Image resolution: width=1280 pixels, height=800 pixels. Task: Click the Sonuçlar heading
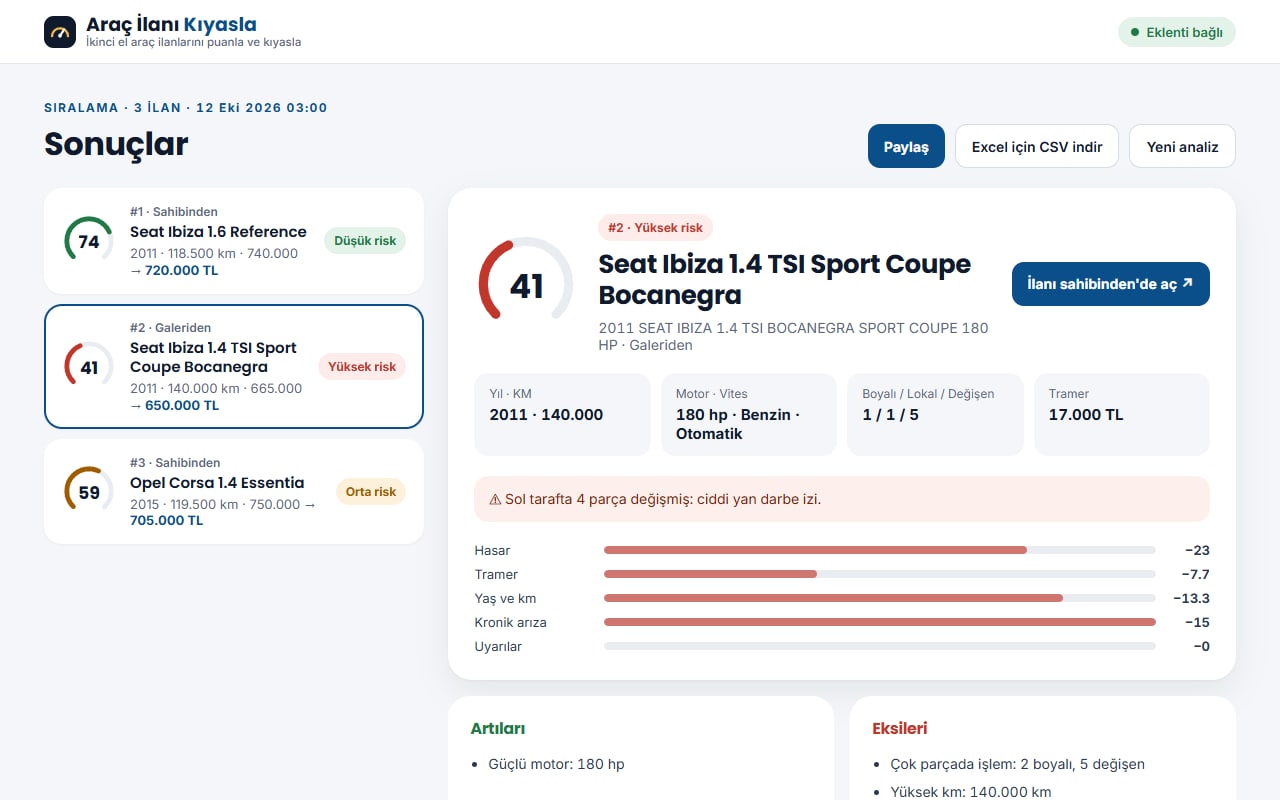[116, 144]
